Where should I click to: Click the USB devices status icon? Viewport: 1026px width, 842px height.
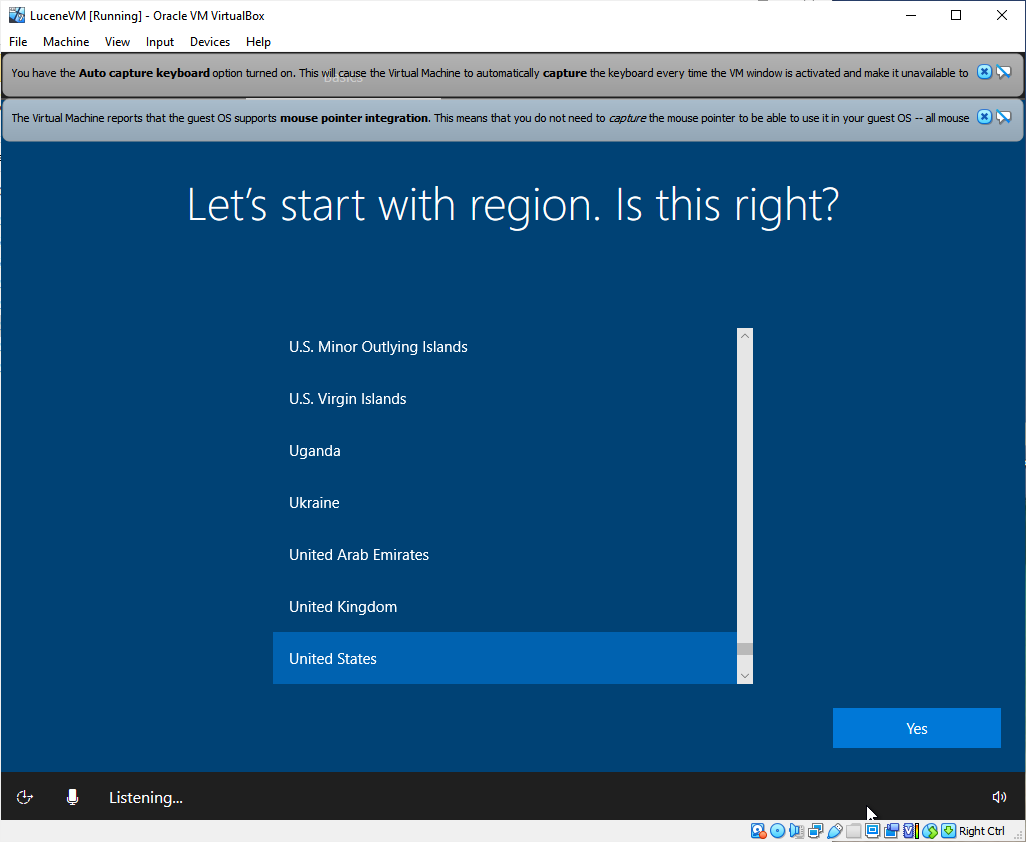pyautogui.click(x=834, y=831)
